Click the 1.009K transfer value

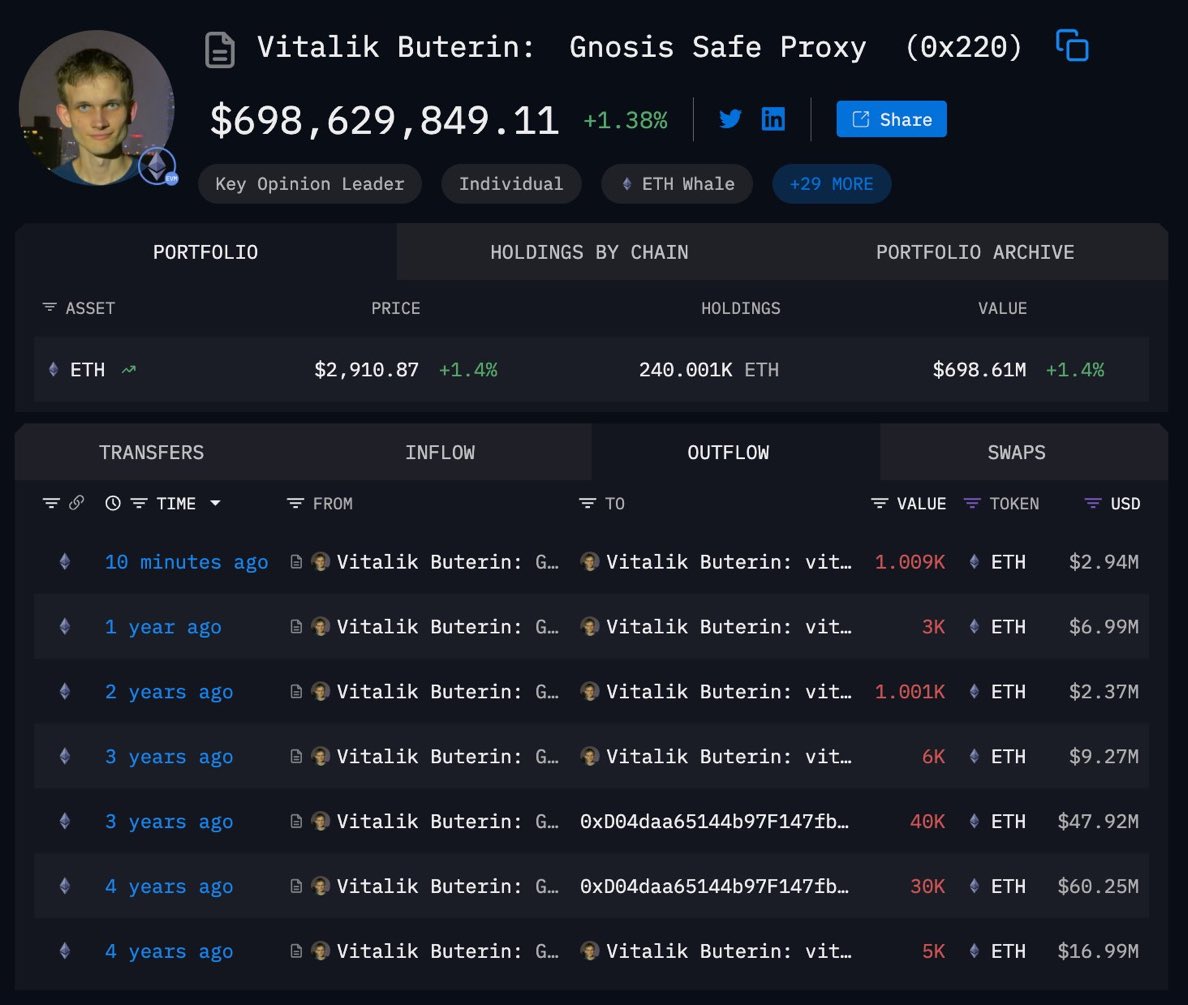(909, 562)
